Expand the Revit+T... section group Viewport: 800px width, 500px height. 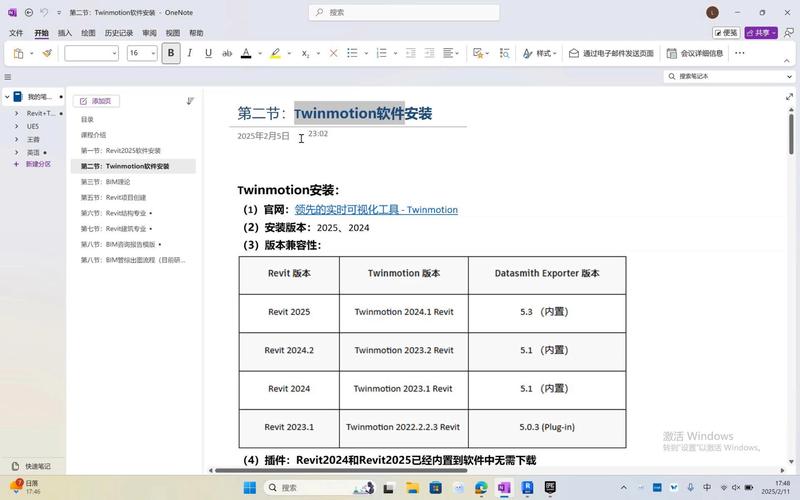point(16,113)
